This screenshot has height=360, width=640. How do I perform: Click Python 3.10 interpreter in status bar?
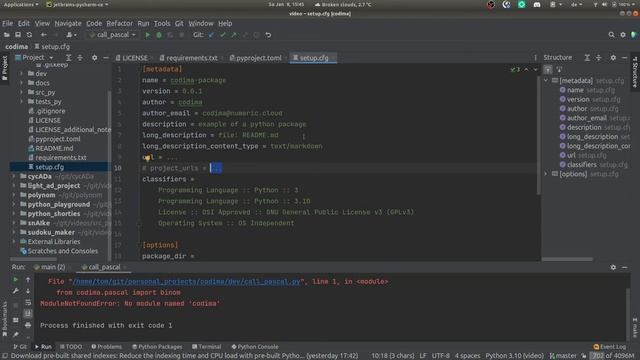pos(514,356)
